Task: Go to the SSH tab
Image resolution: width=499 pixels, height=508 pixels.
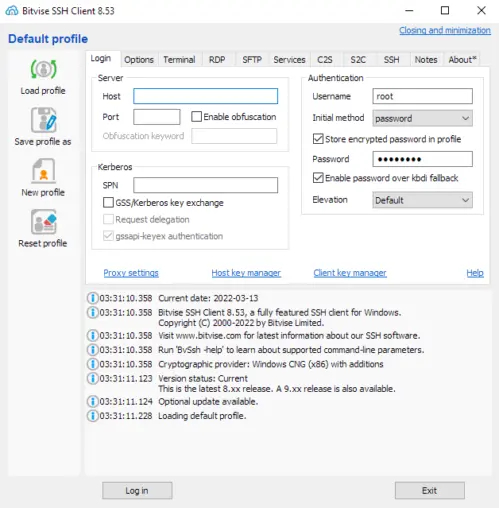Action: tap(392, 60)
